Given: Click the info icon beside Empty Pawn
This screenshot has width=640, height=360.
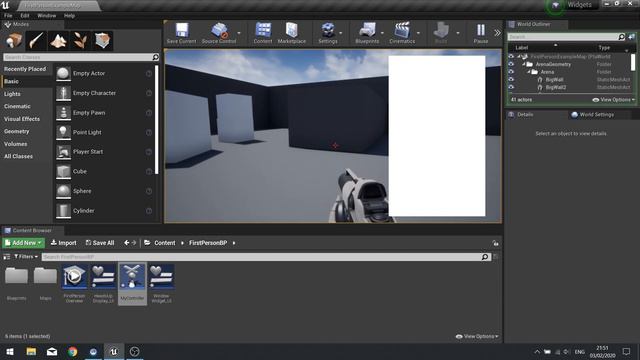Looking at the screenshot, I should 149,113.
